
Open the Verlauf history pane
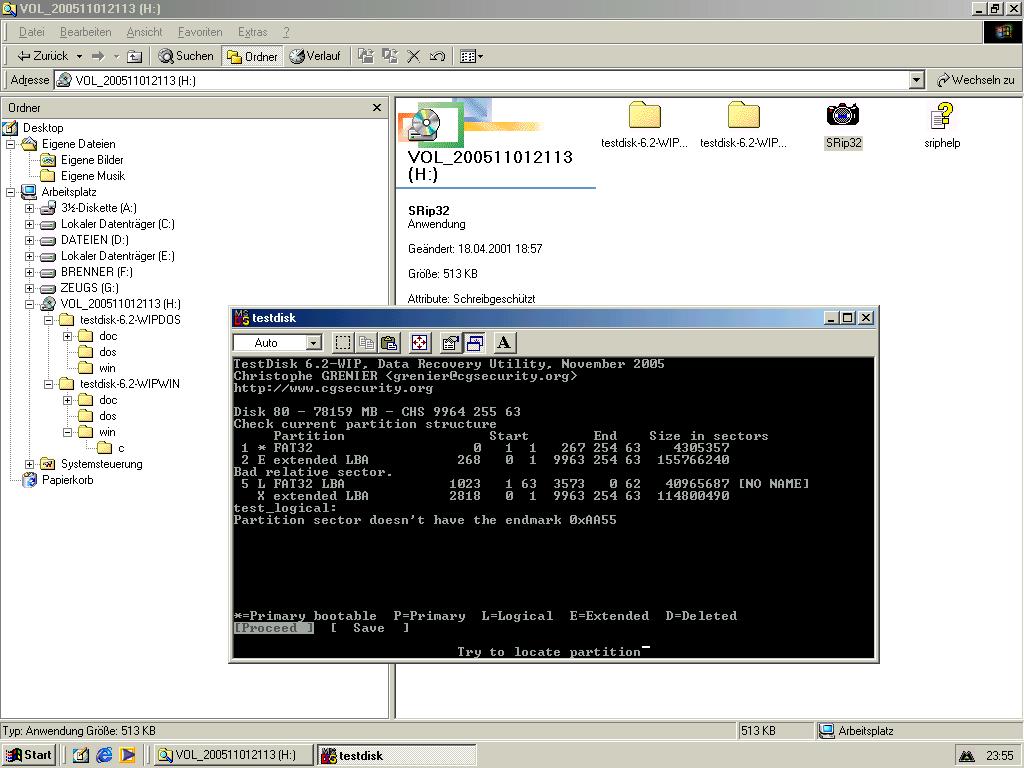click(x=316, y=56)
